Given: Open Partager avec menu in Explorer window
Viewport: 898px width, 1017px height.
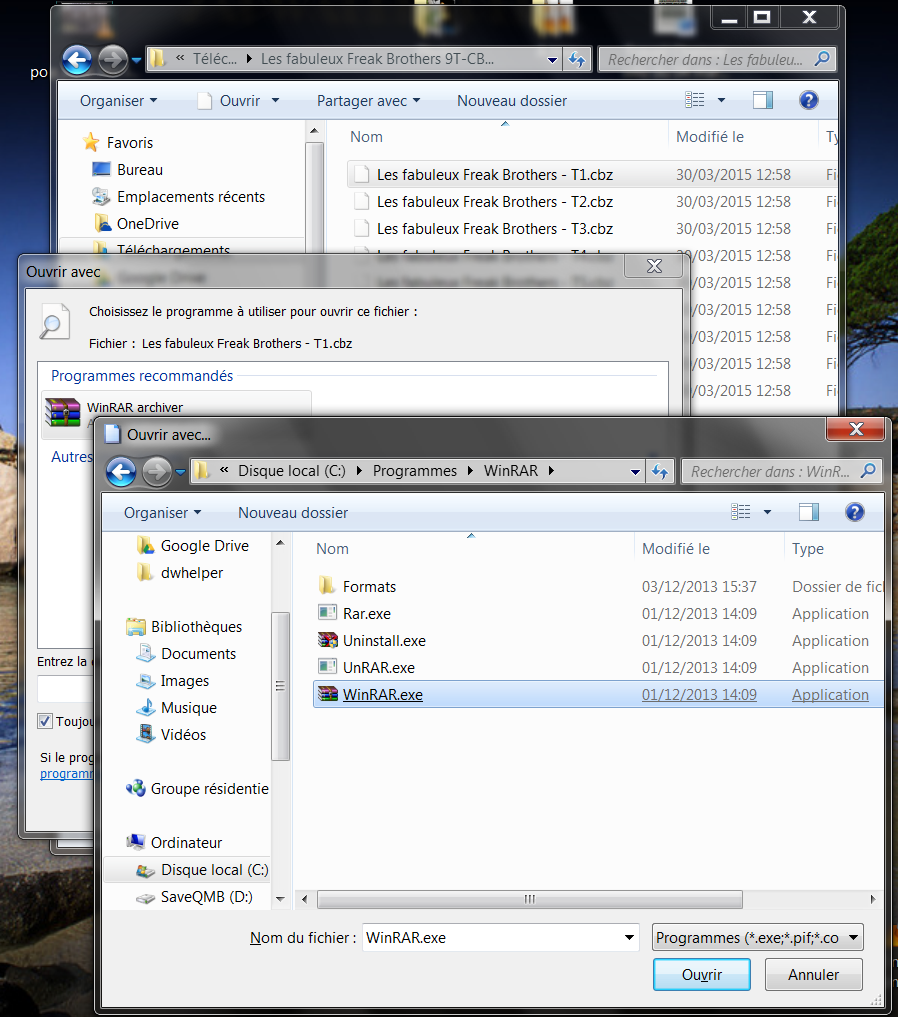Looking at the screenshot, I should (368, 101).
